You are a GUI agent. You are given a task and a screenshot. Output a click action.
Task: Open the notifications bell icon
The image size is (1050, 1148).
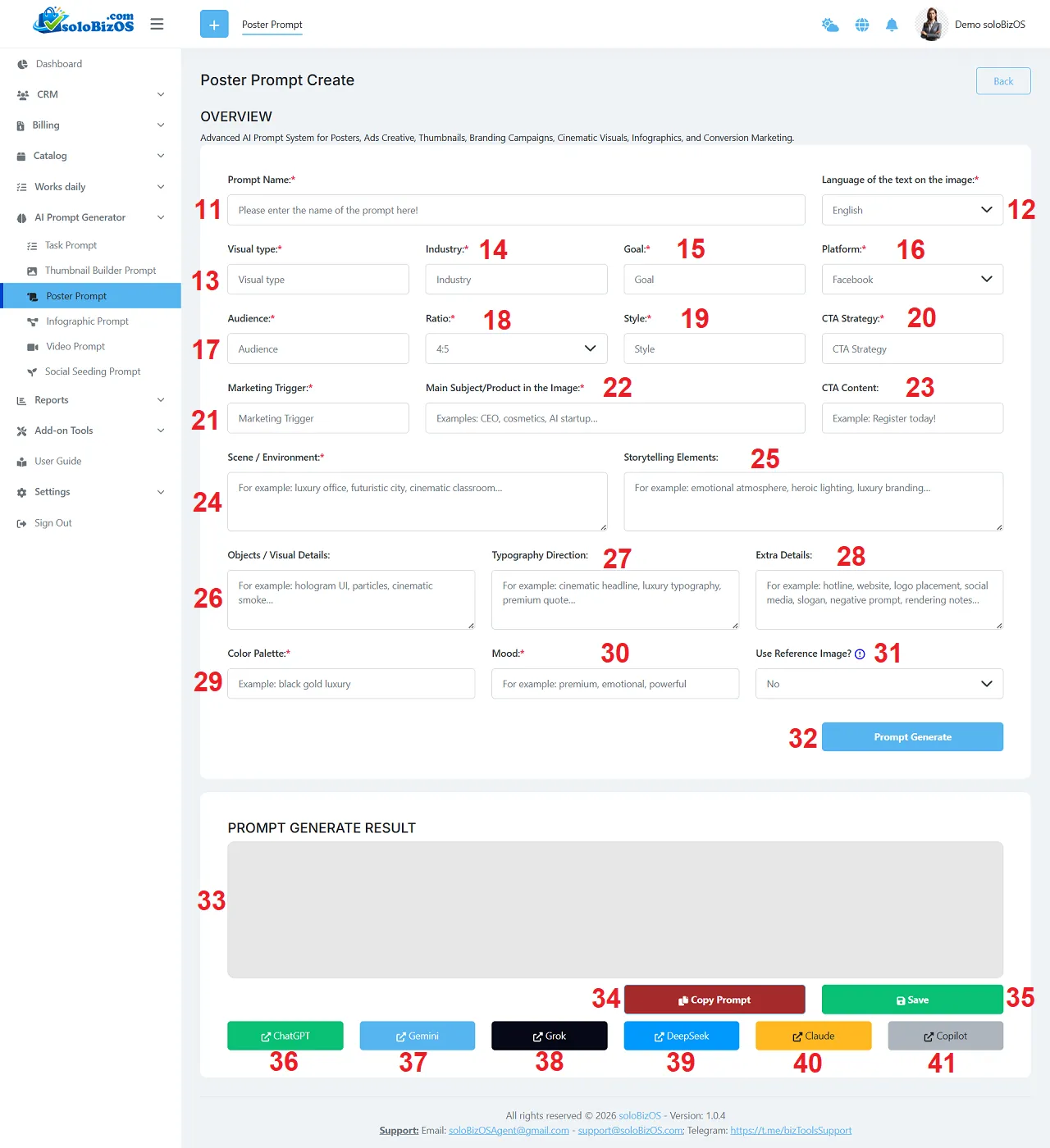click(x=892, y=25)
